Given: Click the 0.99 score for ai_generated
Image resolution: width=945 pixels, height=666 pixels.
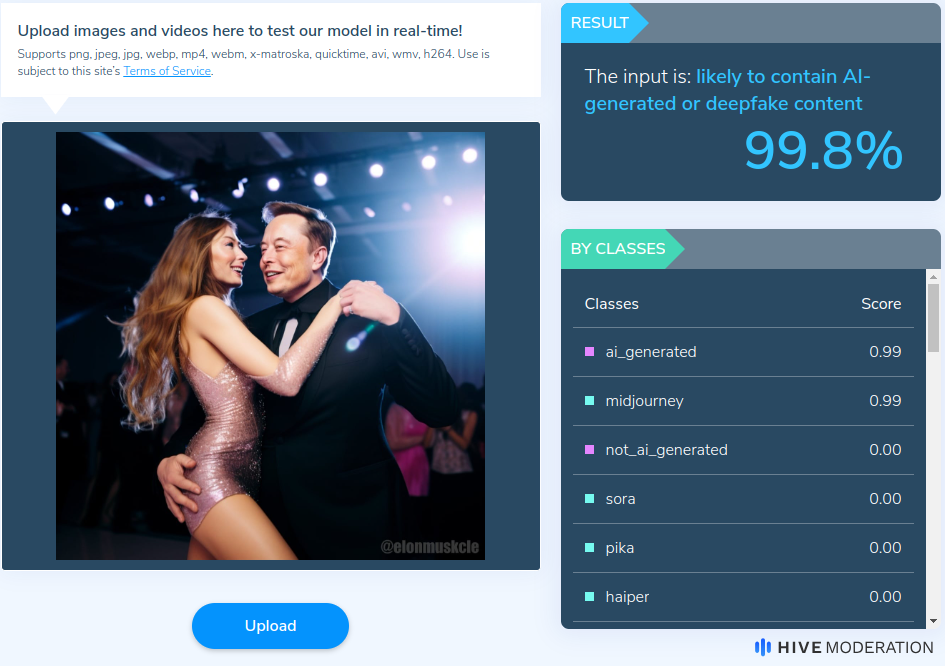Looking at the screenshot, I should (885, 352).
